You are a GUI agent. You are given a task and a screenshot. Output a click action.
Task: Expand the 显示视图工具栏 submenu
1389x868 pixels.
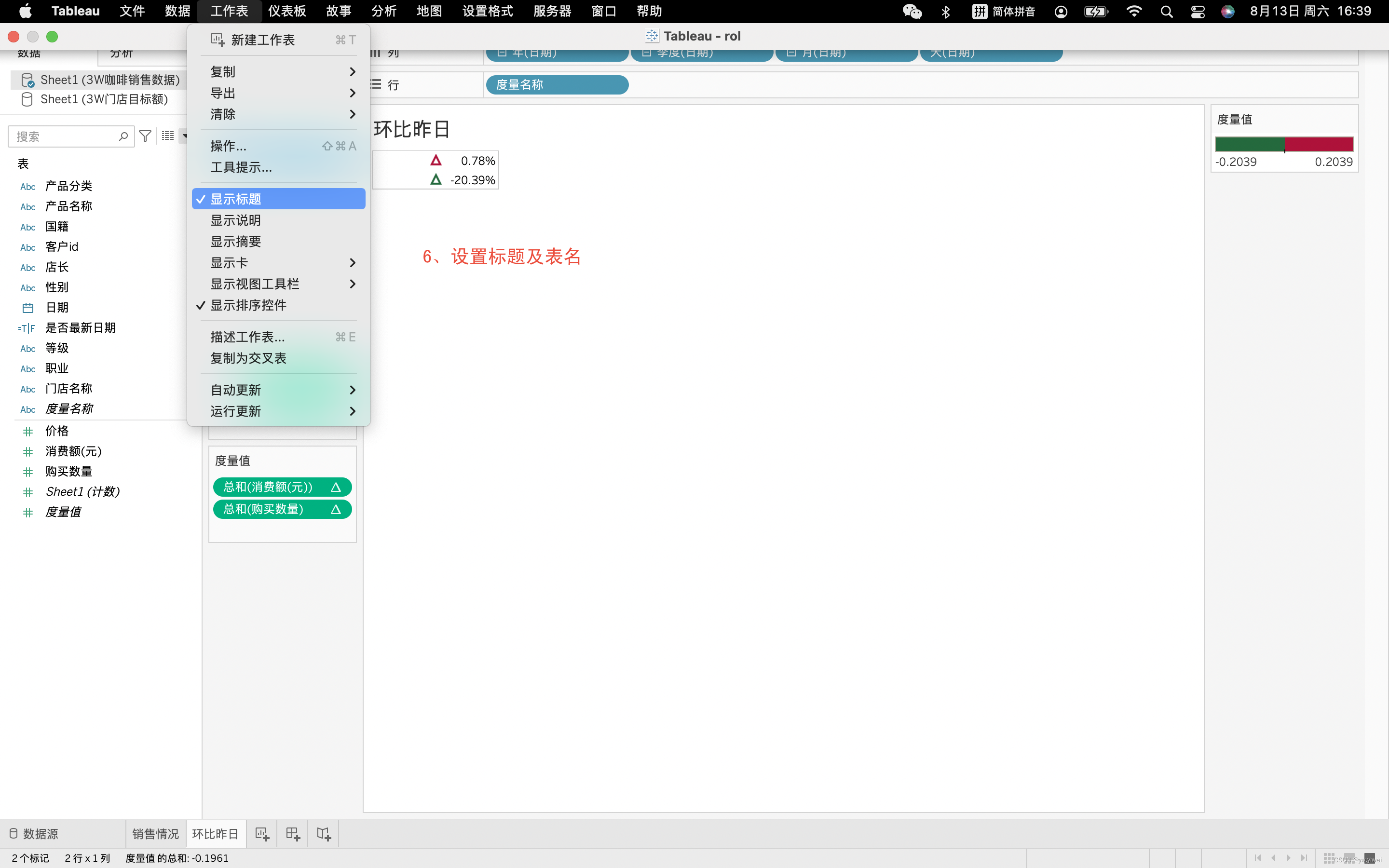pyautogui.click(x=278, y=284)
